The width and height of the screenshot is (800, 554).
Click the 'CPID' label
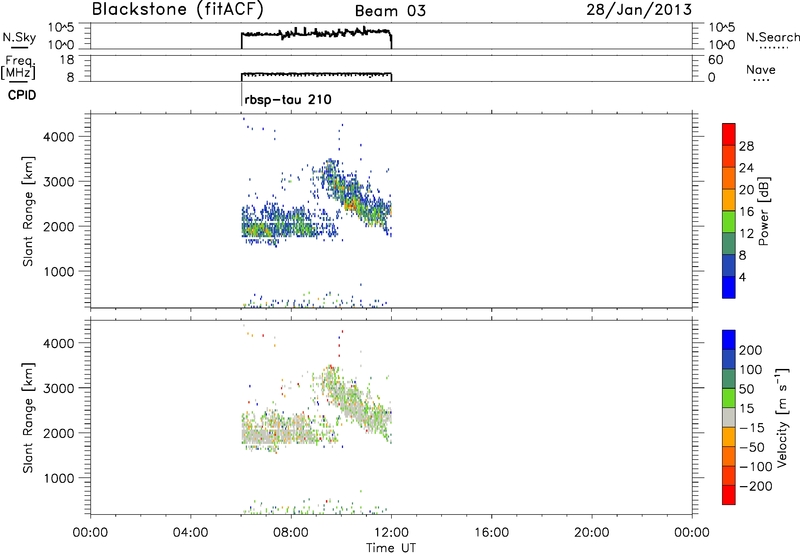pos(22,95)
